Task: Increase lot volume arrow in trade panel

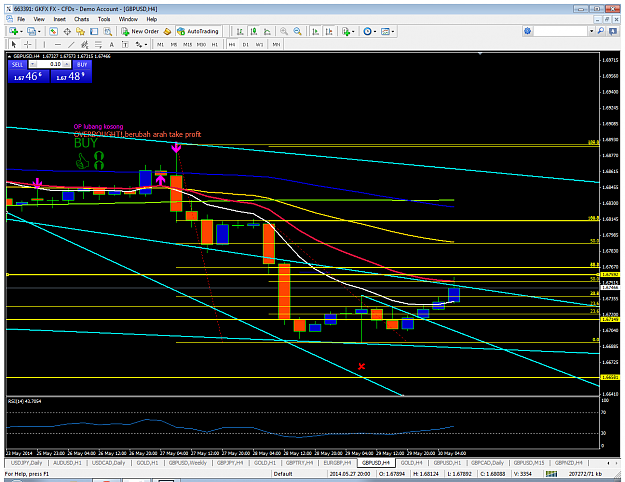Action: pyautogui.click(x=67, y=64)
